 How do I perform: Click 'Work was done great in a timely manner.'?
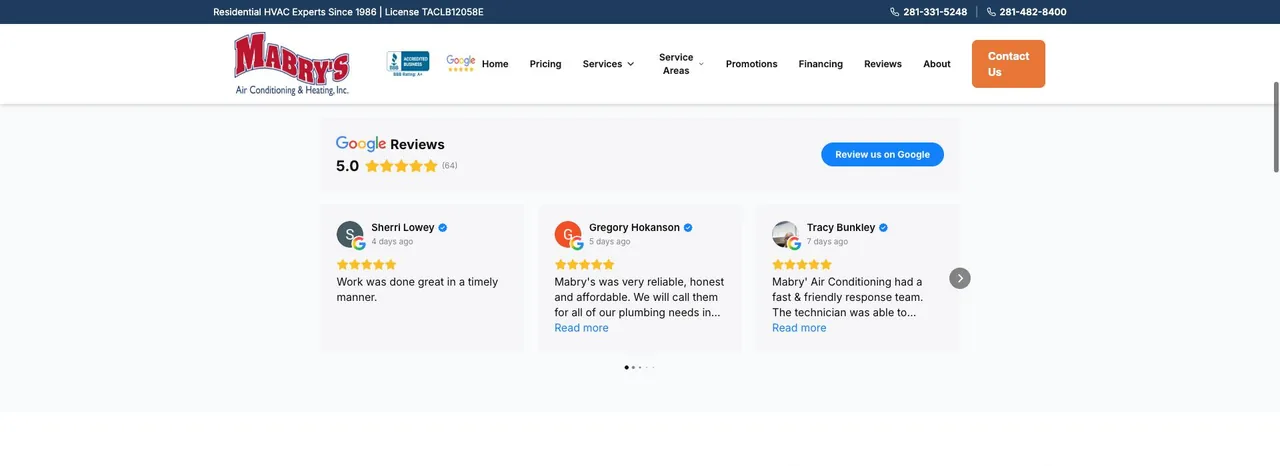coord(417,289)
